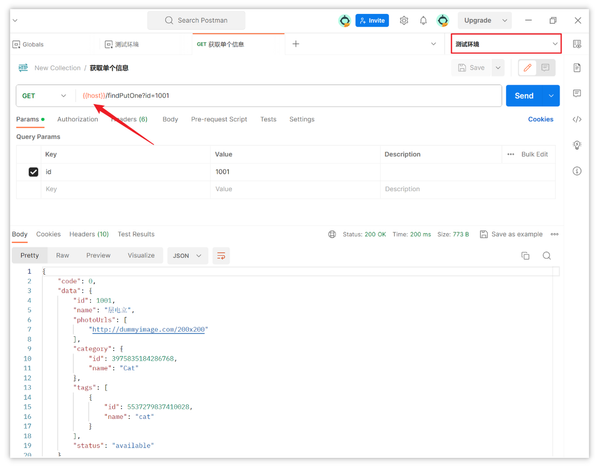Screen dimensions: 600x467
Task: Open Postman settings gear
Action: [x=404, y=20]
